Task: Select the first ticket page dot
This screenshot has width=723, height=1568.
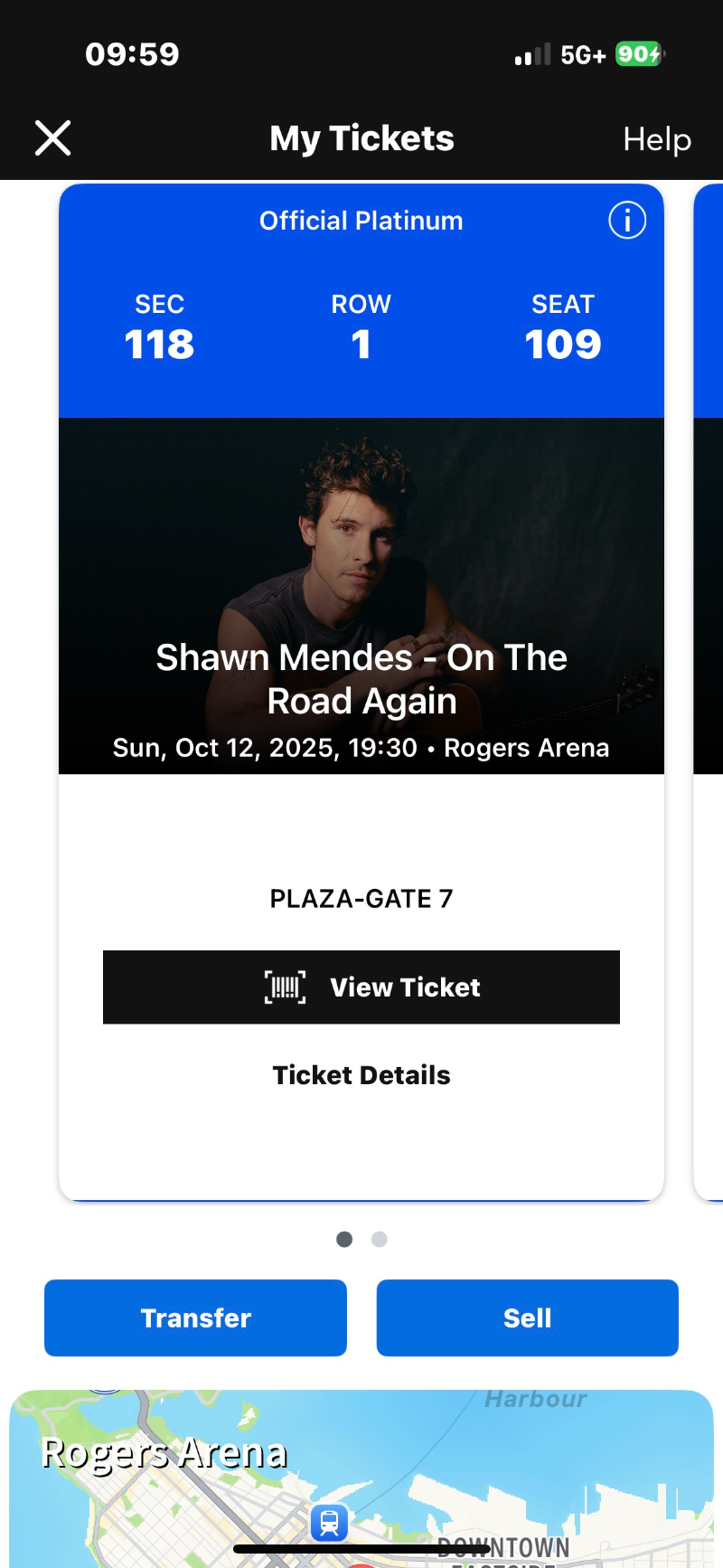Action: click(344, 1239)
